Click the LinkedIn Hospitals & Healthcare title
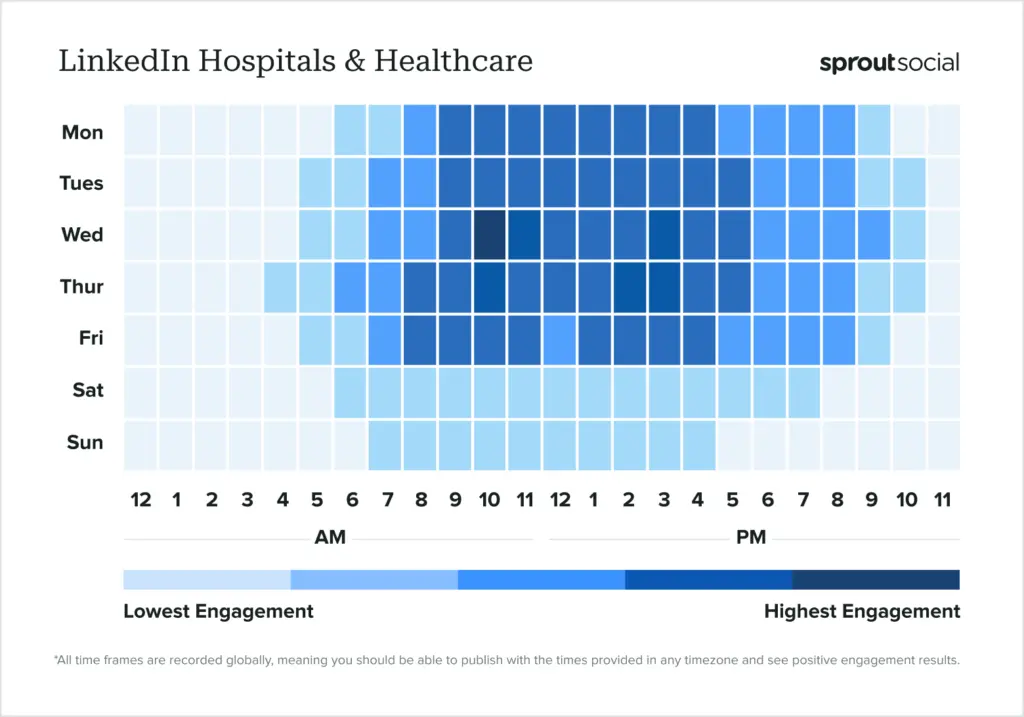This screenshot has width=1024, height=717. pyautogui.click(x=295, y=61)
